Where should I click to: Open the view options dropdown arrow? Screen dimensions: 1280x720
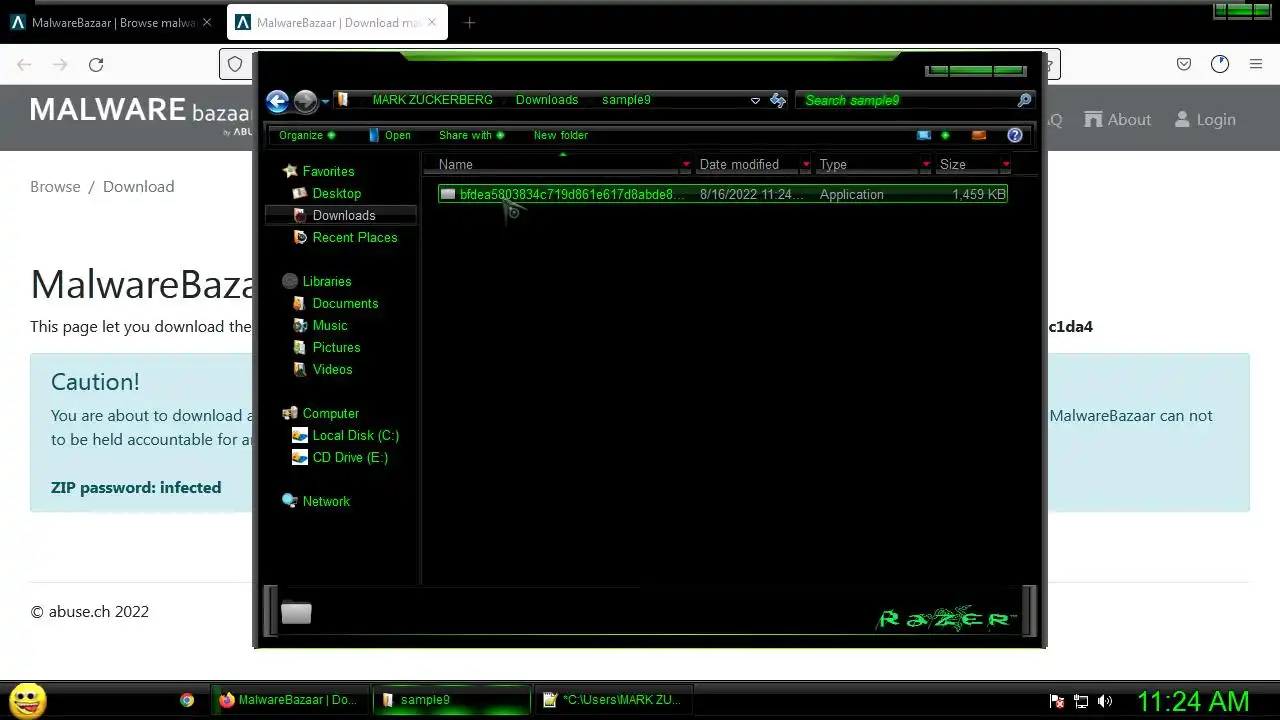coord(945,135)
